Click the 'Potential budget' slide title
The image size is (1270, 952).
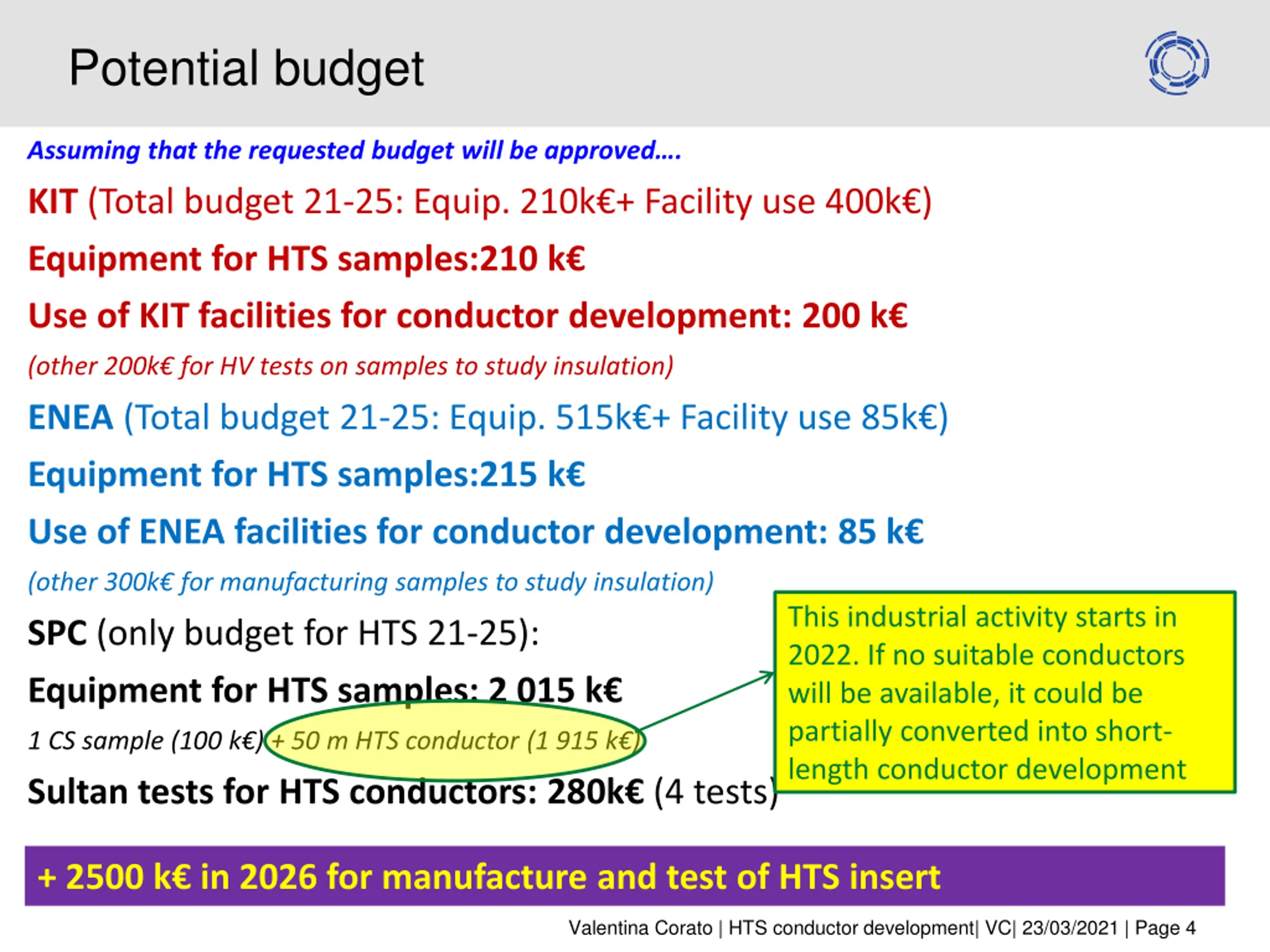[246, 69]
